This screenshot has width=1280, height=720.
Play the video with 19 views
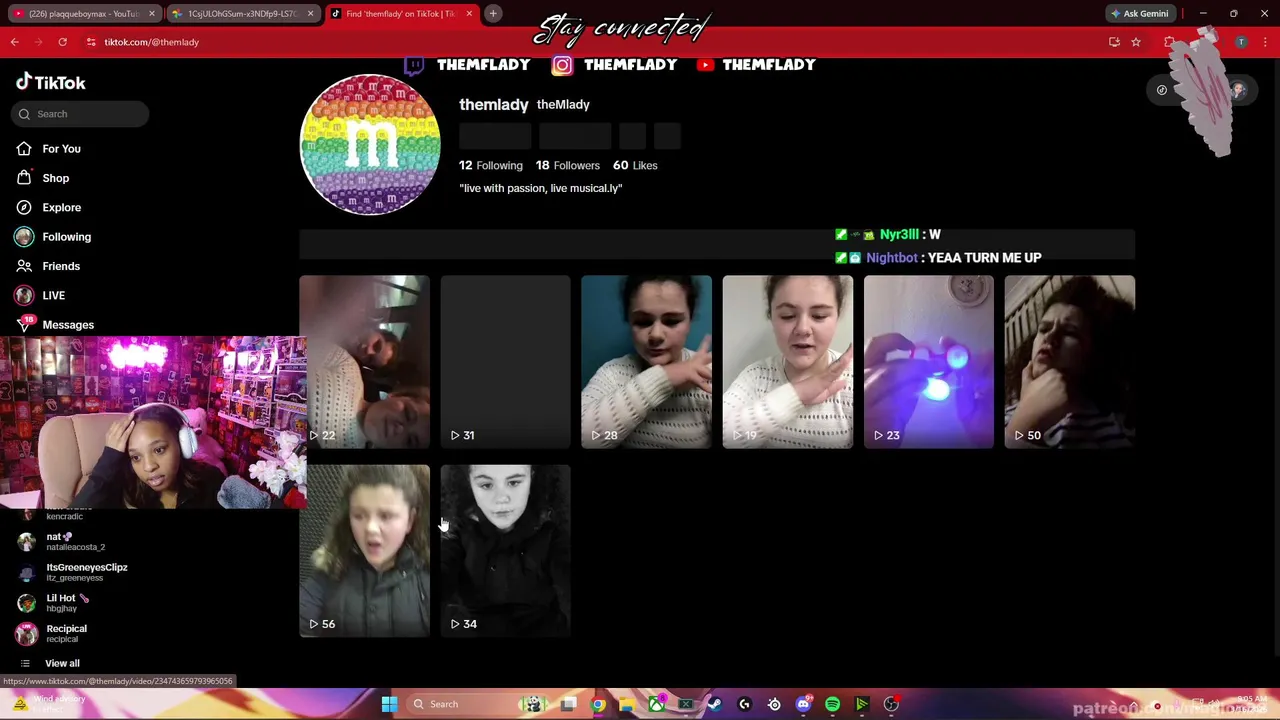(x=787, y=362)
